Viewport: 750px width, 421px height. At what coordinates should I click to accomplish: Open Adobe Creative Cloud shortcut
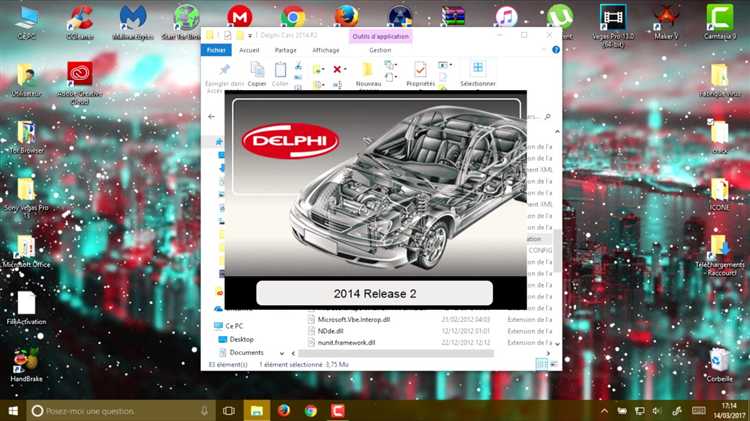[80, 83]
